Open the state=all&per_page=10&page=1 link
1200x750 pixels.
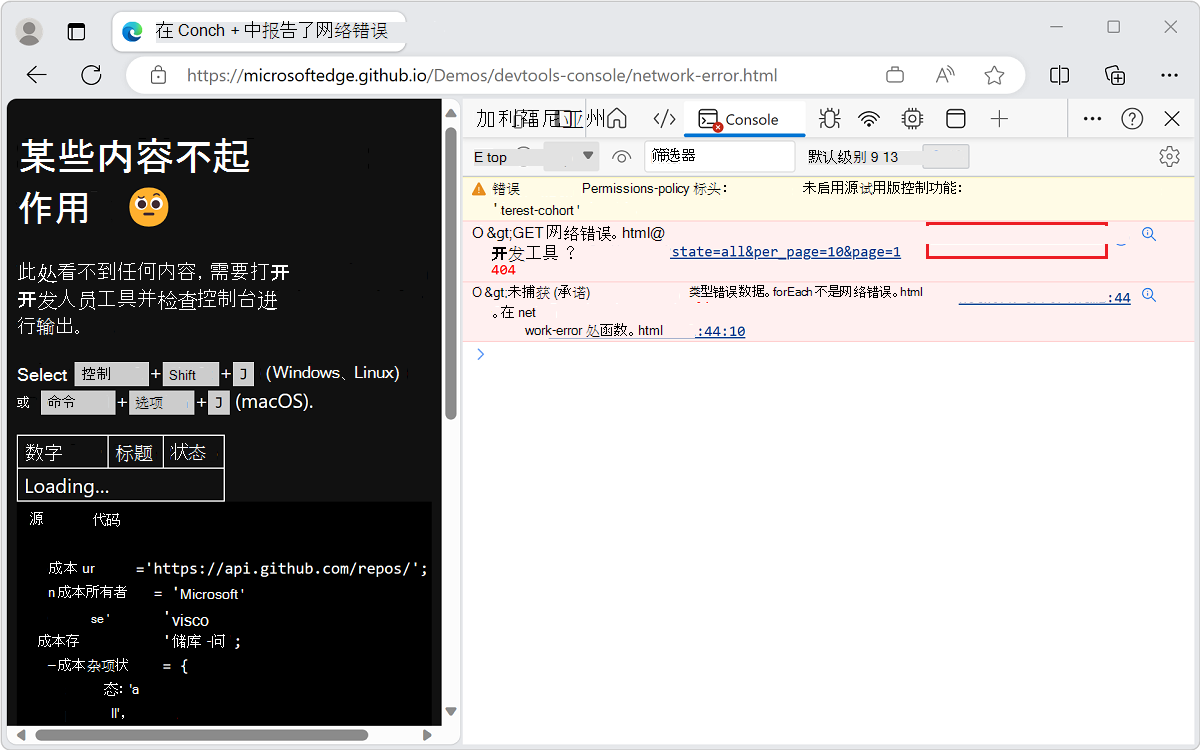click(786, 252)
